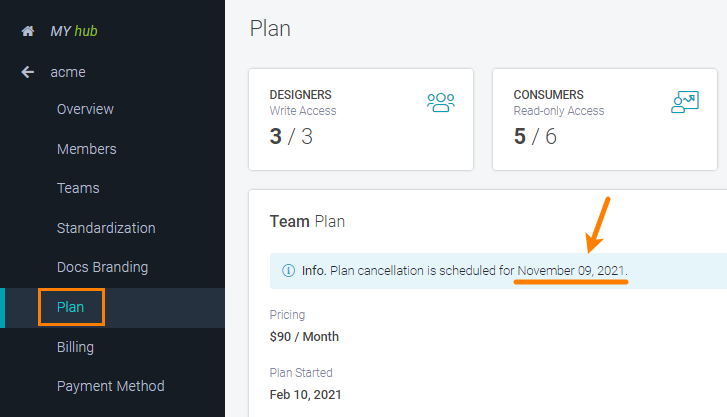Select the acme organization name
Image resolution: width=727 pixels, height=417 pixels.
[x=68, y=72]
